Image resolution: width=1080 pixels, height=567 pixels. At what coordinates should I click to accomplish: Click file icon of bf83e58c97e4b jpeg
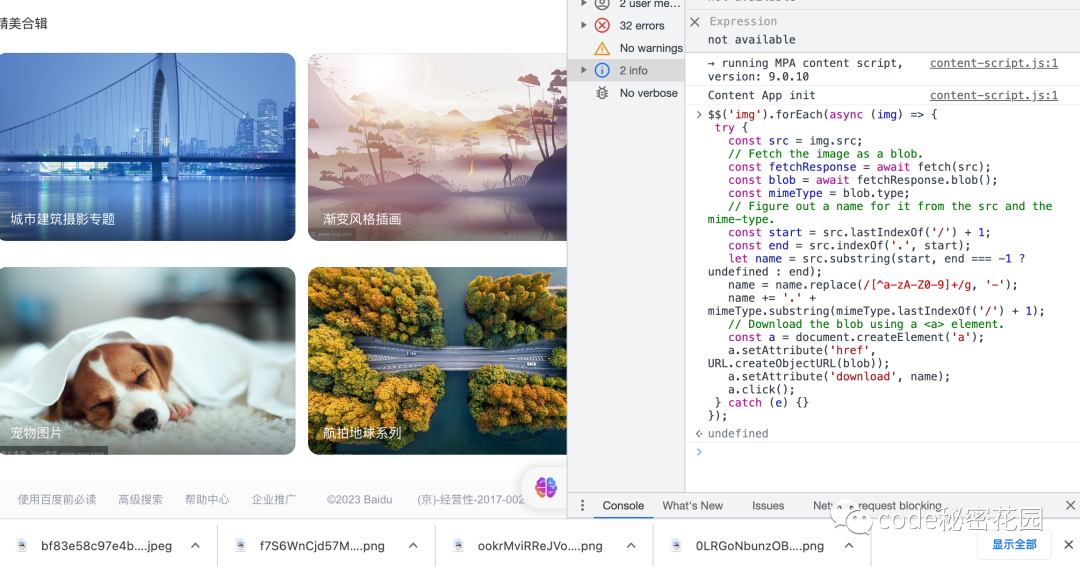[x=22, y=546]
